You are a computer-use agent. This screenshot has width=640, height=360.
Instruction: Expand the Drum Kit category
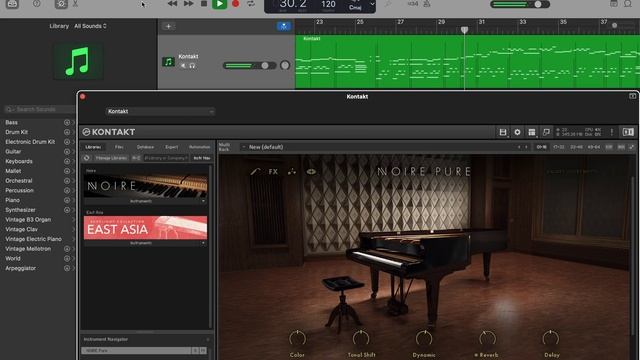(73, 132)
